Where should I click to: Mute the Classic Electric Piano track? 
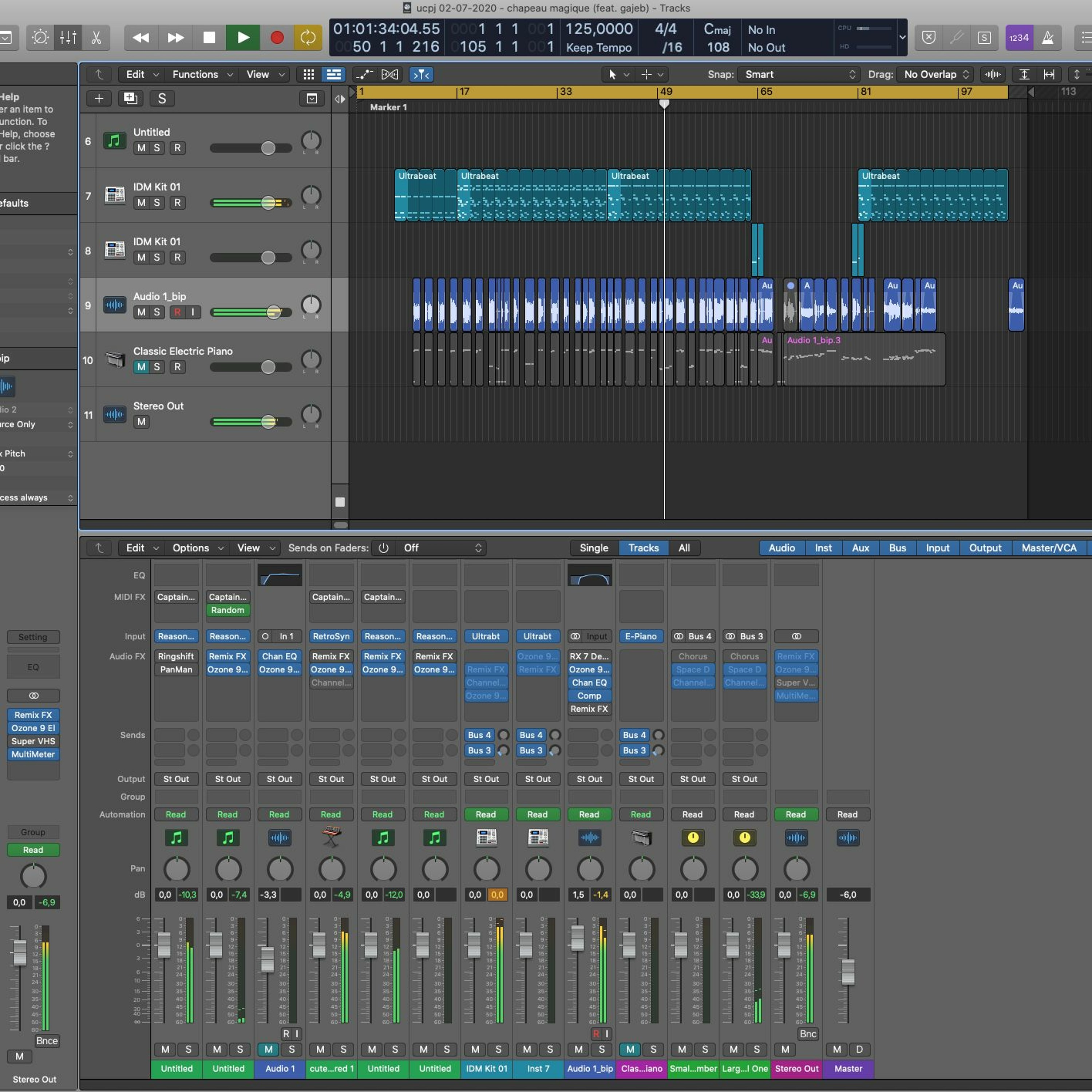point(141,367)
